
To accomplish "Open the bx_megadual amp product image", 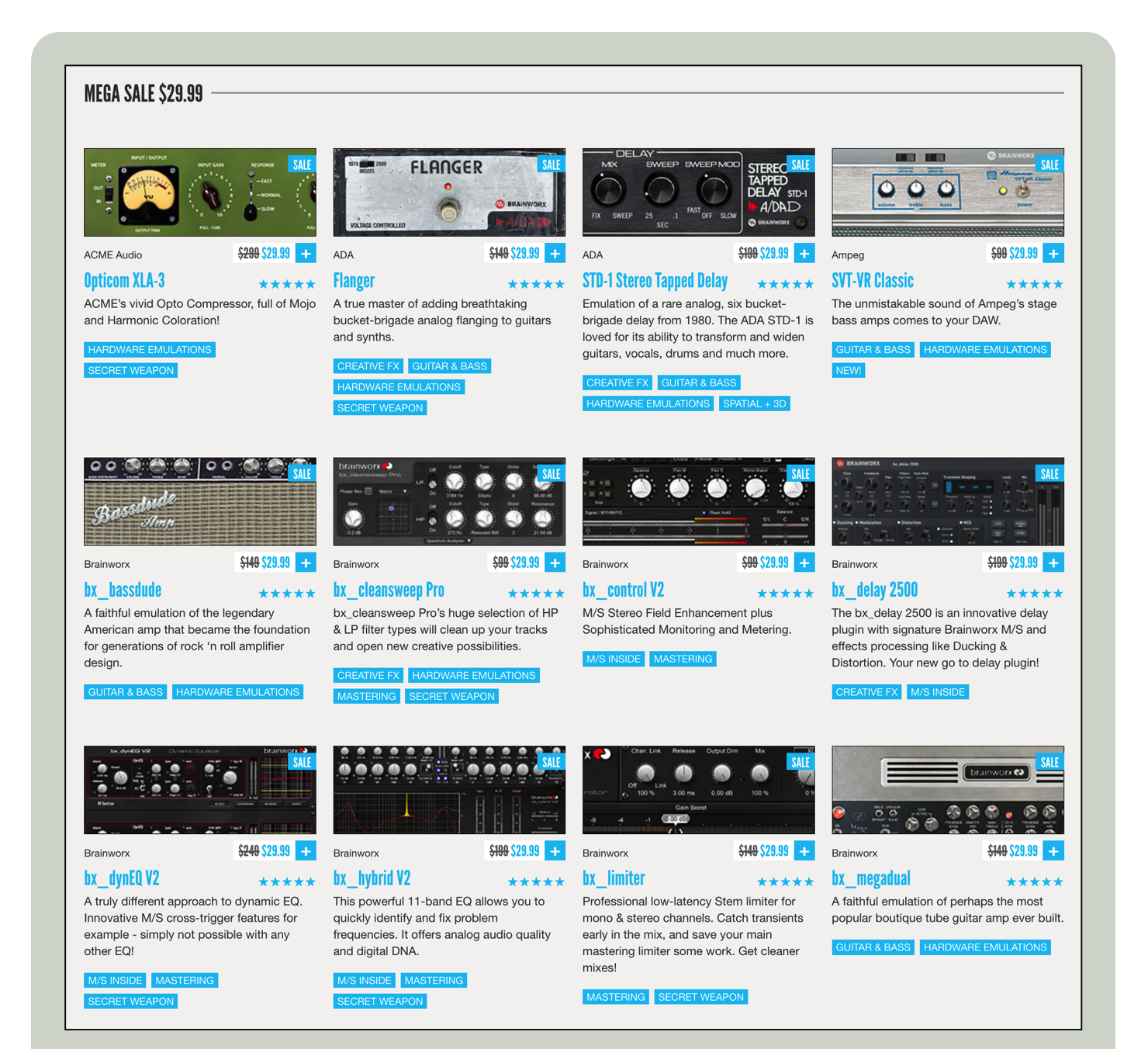I will (x=948, y=790).
